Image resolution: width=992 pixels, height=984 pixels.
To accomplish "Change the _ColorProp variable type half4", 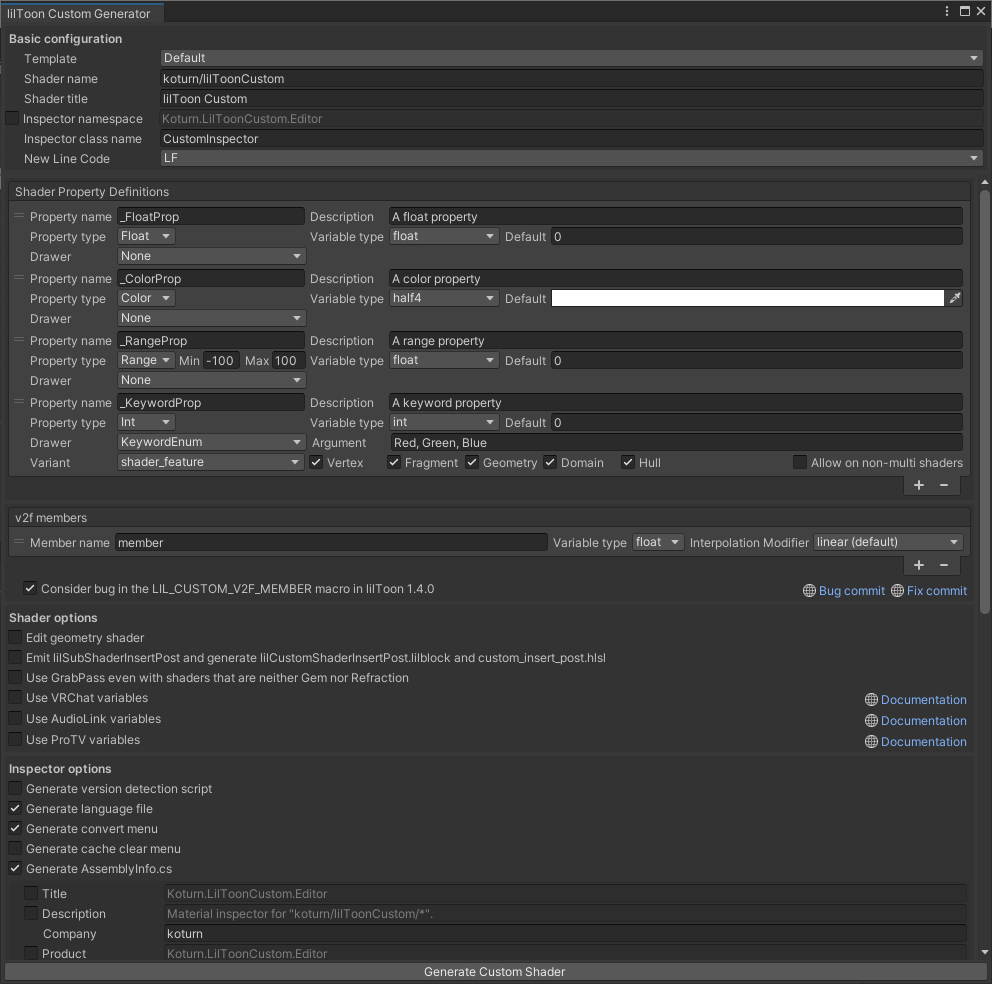I will [443, 298].
